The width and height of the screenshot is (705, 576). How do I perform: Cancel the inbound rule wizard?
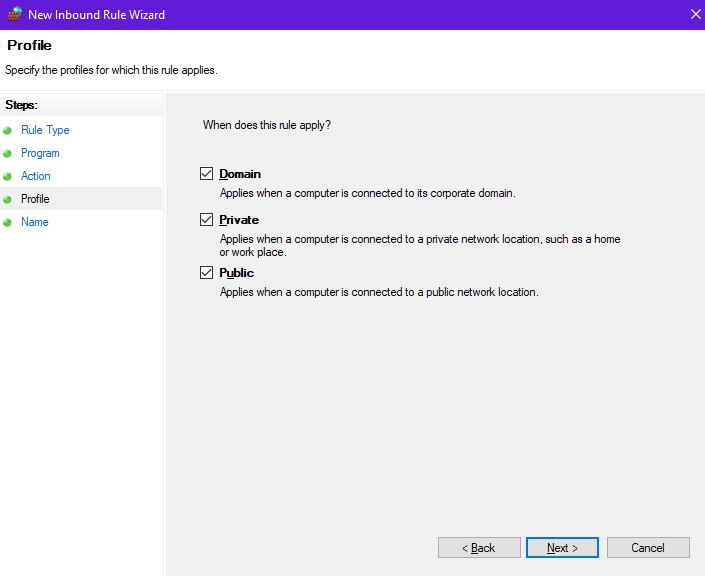coord(648,548)
